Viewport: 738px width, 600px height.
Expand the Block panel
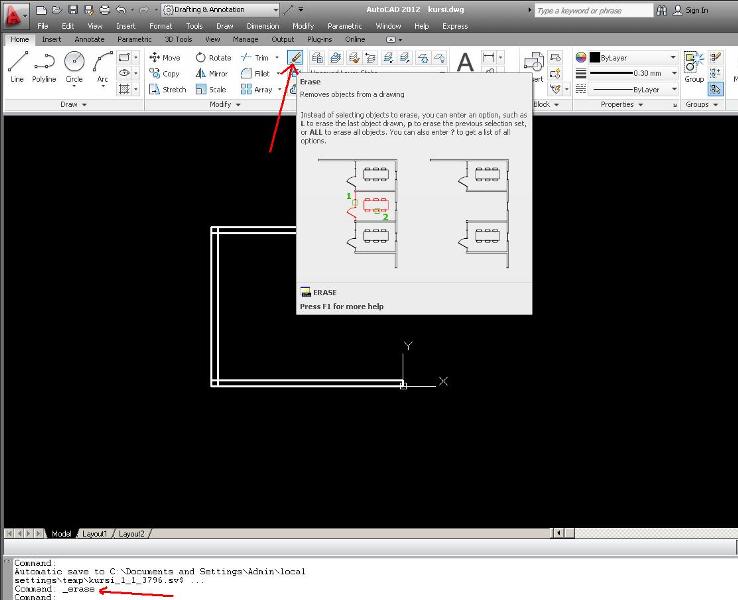pyautogui.click(x=546, y=104)
